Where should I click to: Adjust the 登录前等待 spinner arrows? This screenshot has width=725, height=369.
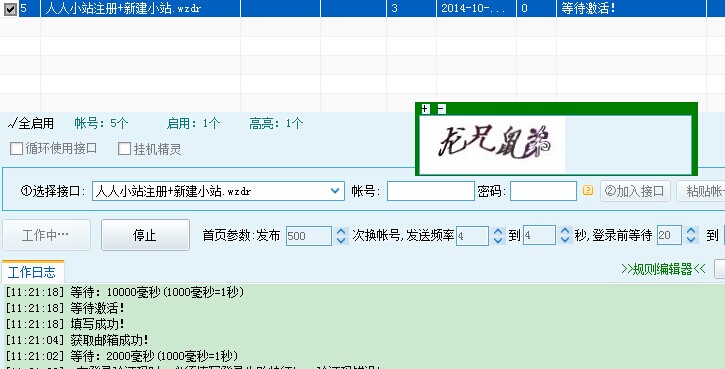click(692, 236)
